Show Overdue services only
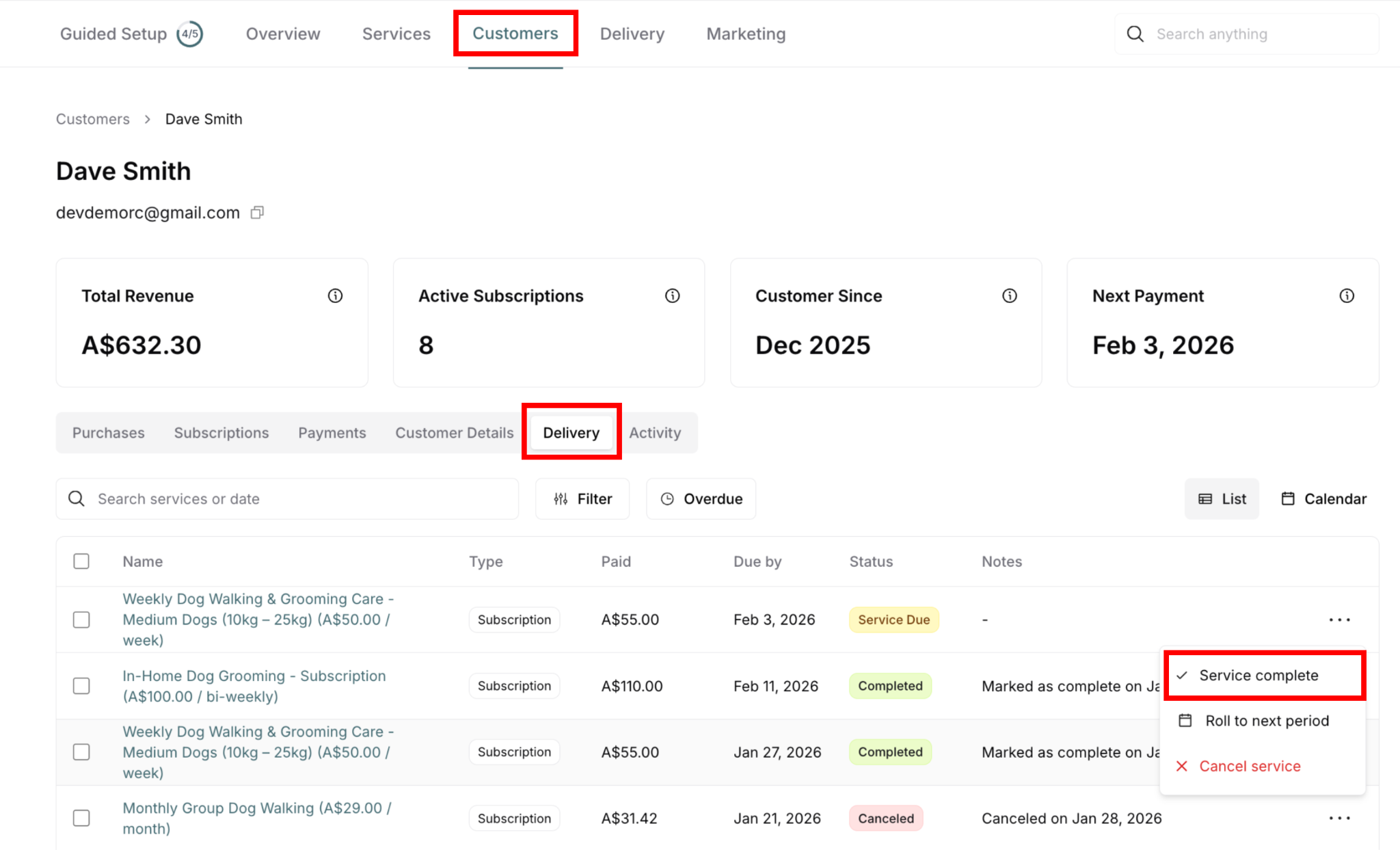The width and height of the screenshot is (1400, 850). click(x=701, y=499)
